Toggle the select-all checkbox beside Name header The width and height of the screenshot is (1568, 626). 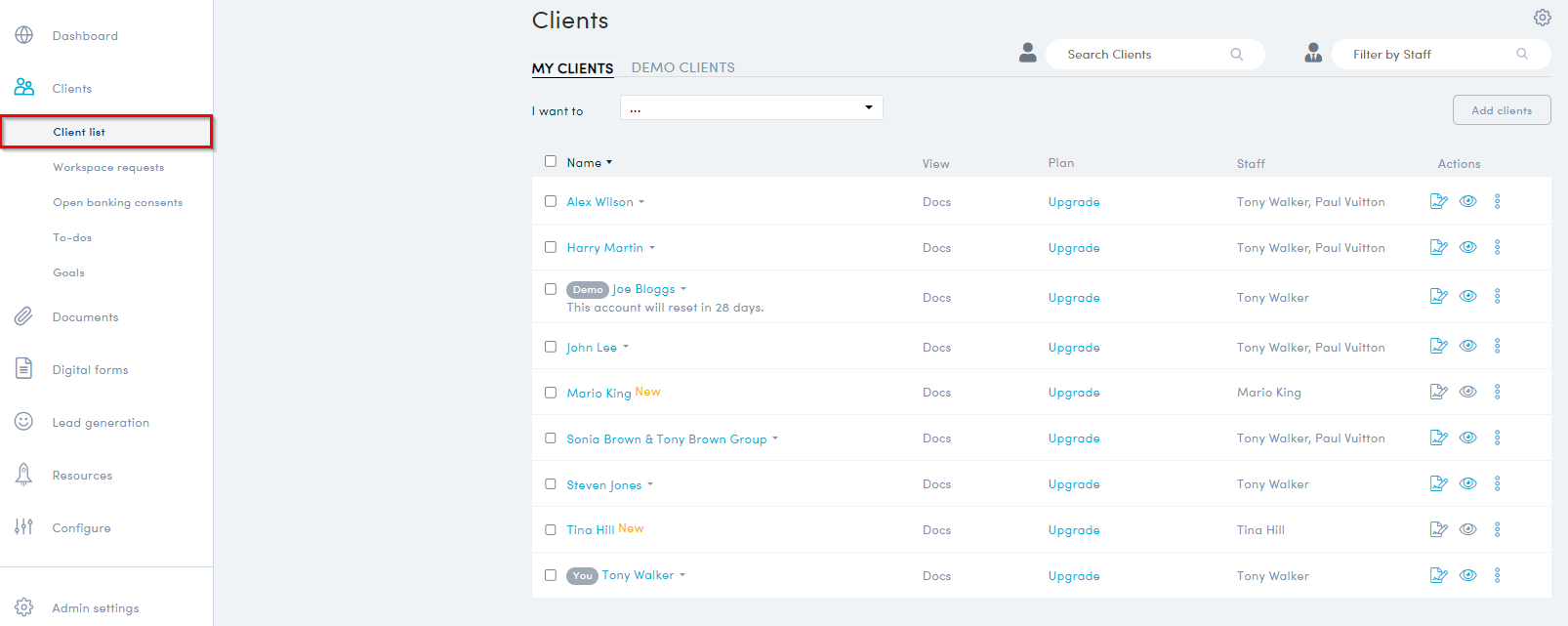pos(551,161)
